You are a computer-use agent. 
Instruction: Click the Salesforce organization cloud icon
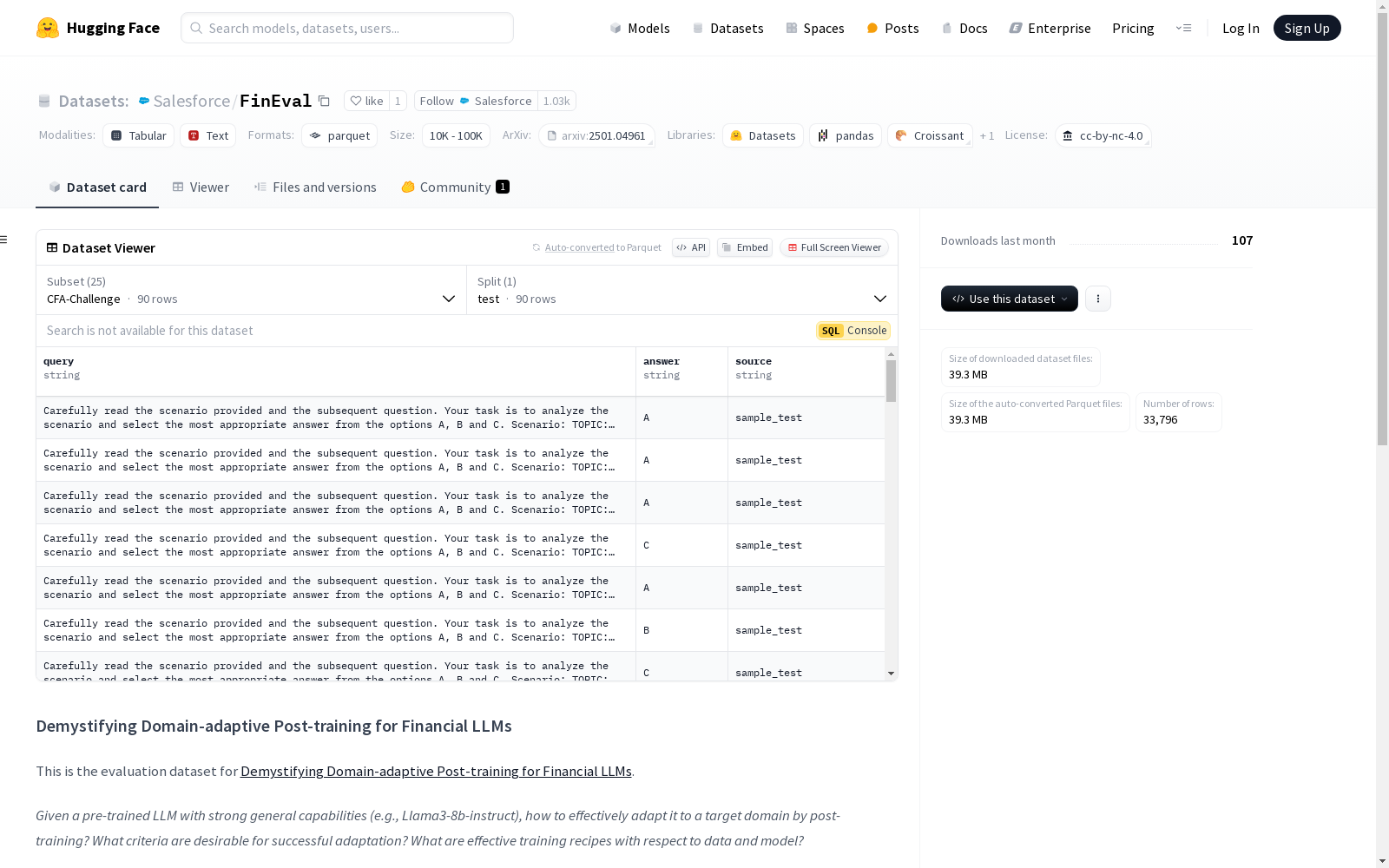click(x=144, y=102)
